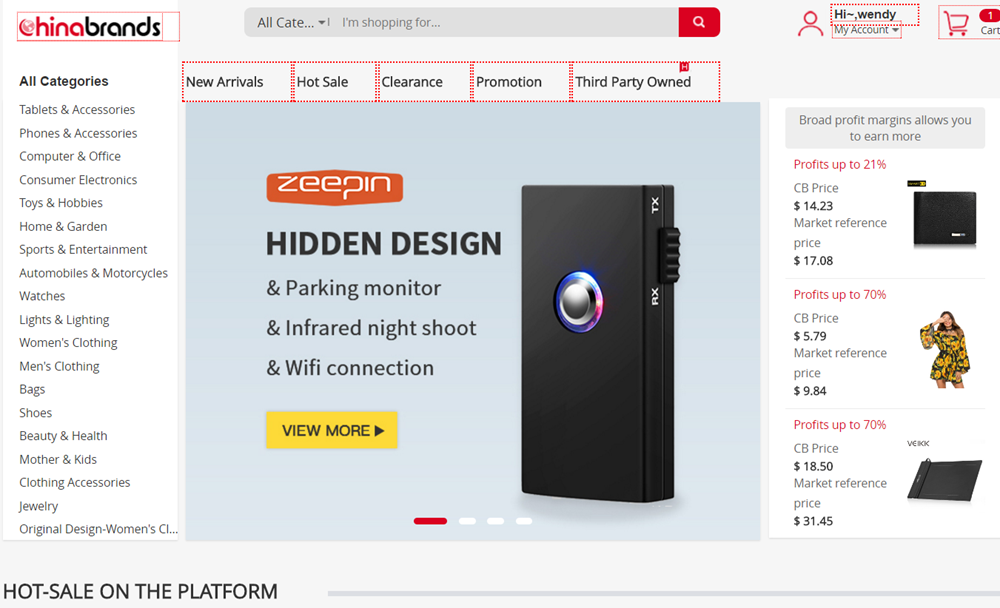Select the first red carousel indicator
This screenshot has height=608, width=1000.
click(x=430, y=521)
